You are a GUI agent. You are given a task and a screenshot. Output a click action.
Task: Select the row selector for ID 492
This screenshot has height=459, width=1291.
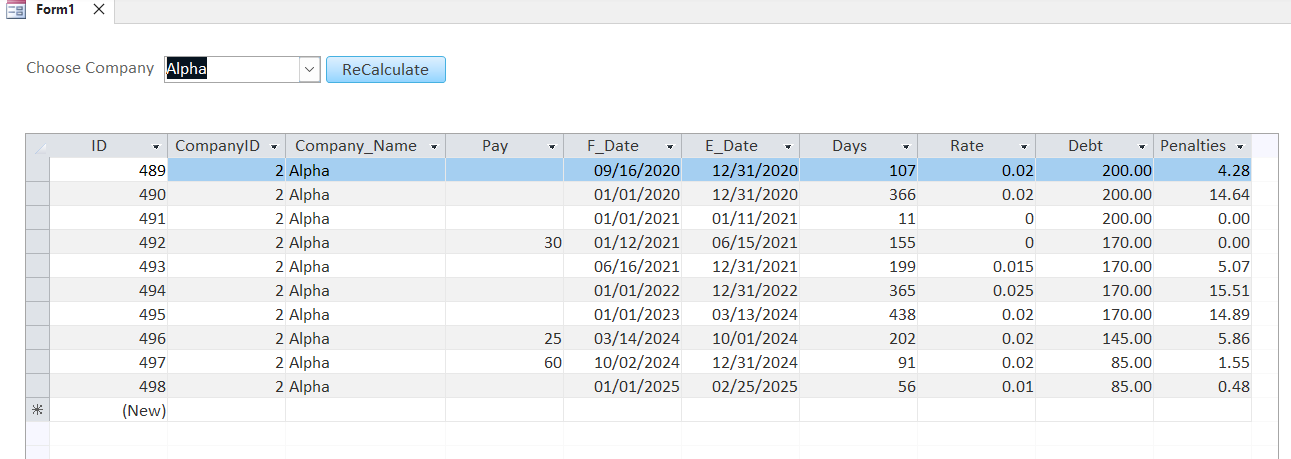[x=38, y=242]
